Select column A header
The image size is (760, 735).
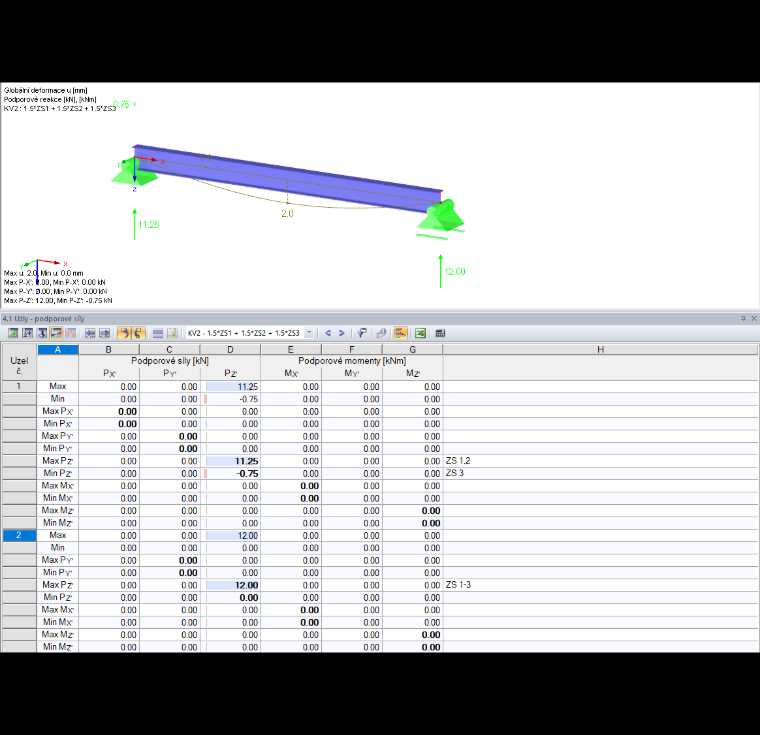coord(58,350)
